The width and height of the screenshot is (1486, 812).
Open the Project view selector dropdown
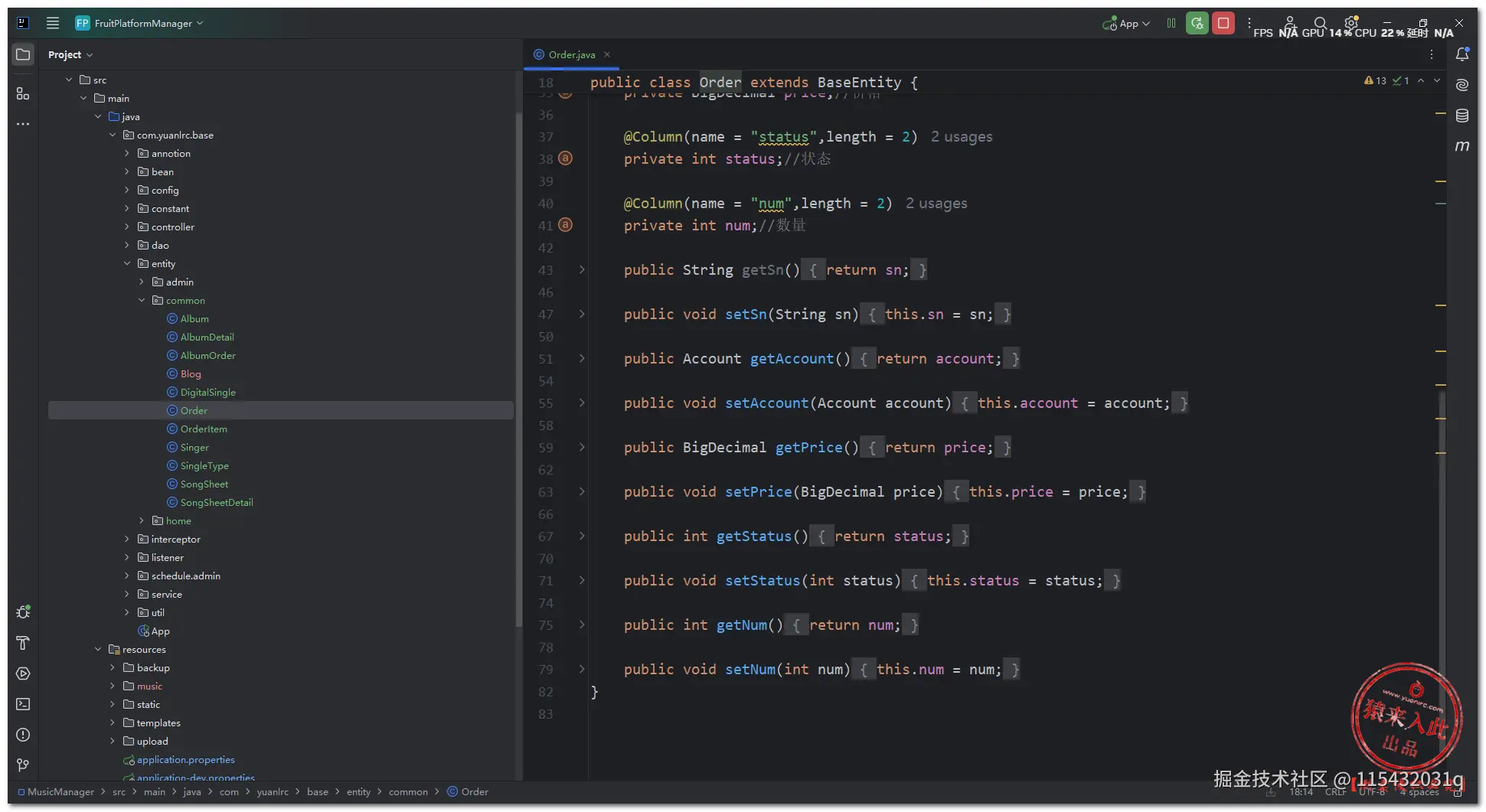click(x=70, y=54)
